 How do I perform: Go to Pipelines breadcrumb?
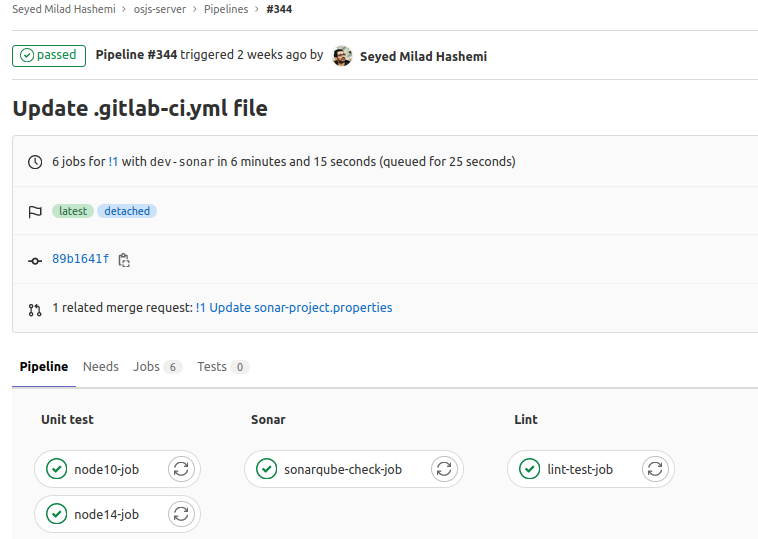coord(226,9)
